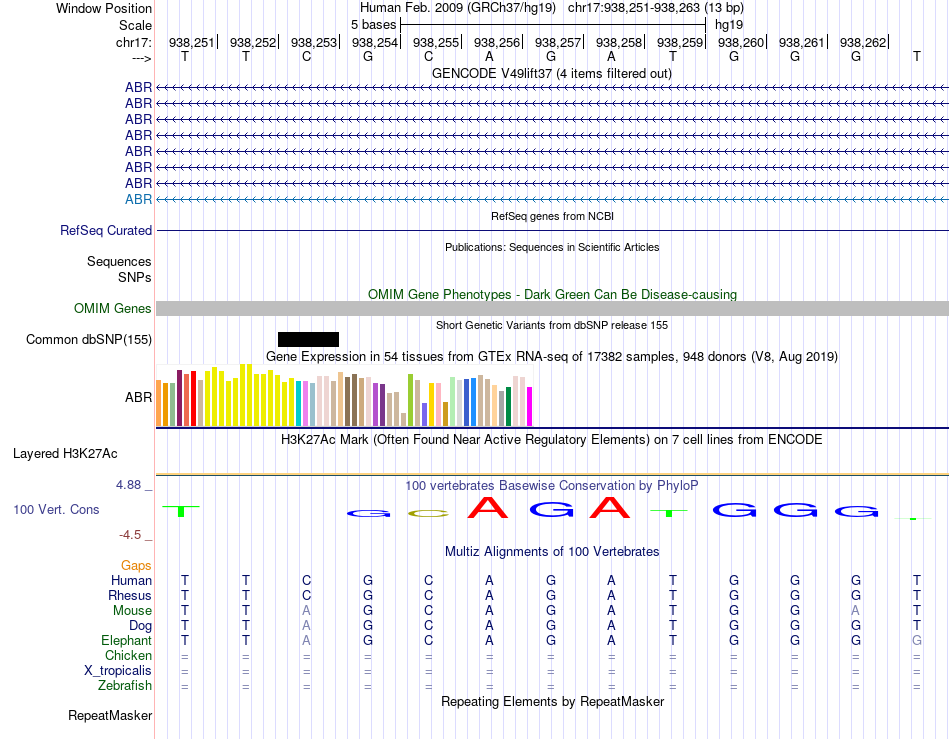Open Common dbSNP(155) track label
The height and width of the screenshot is (739, 950).
[89, 339]
